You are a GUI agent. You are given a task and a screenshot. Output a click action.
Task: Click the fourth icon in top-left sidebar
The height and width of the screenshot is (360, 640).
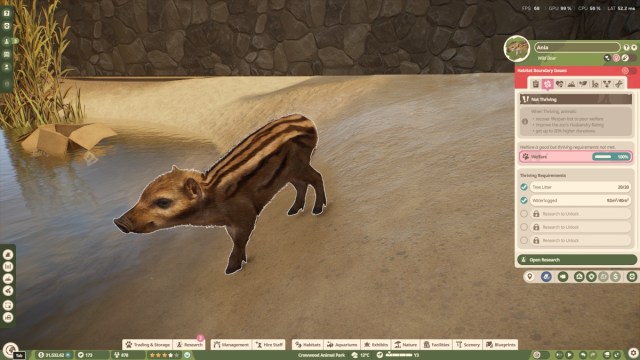[x=7, y=54]
